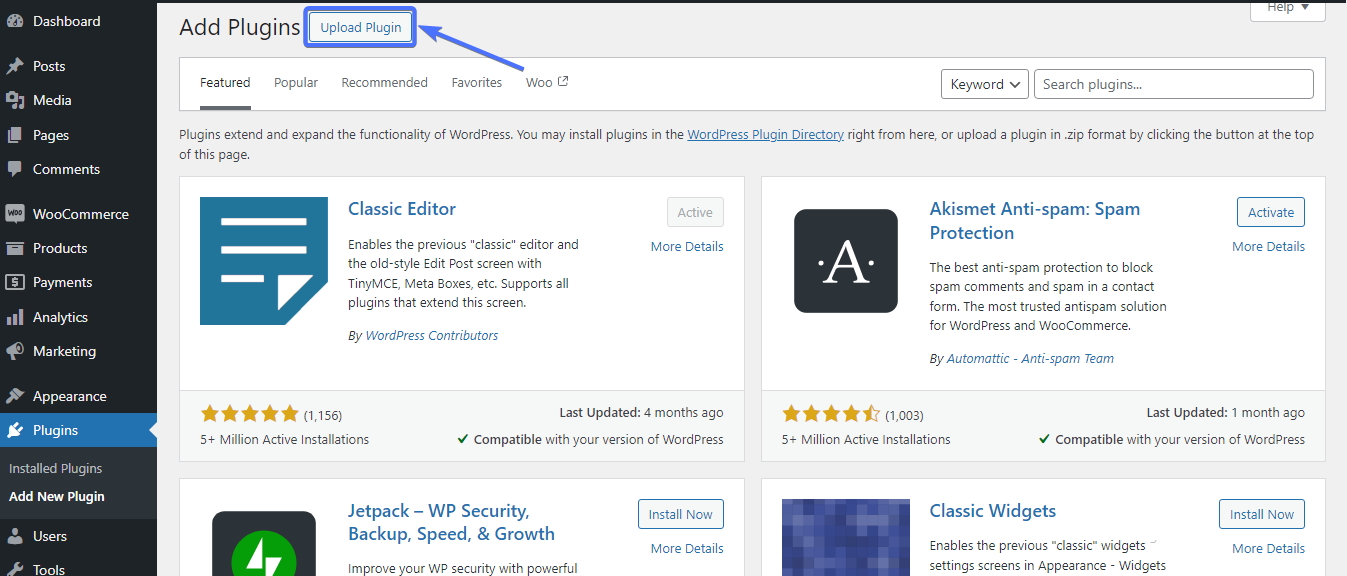This screenshot has width=1347, height=576.
Task: Click the Comments speech bubble icon
Action: pyautogui.click(x=15, y=169)
